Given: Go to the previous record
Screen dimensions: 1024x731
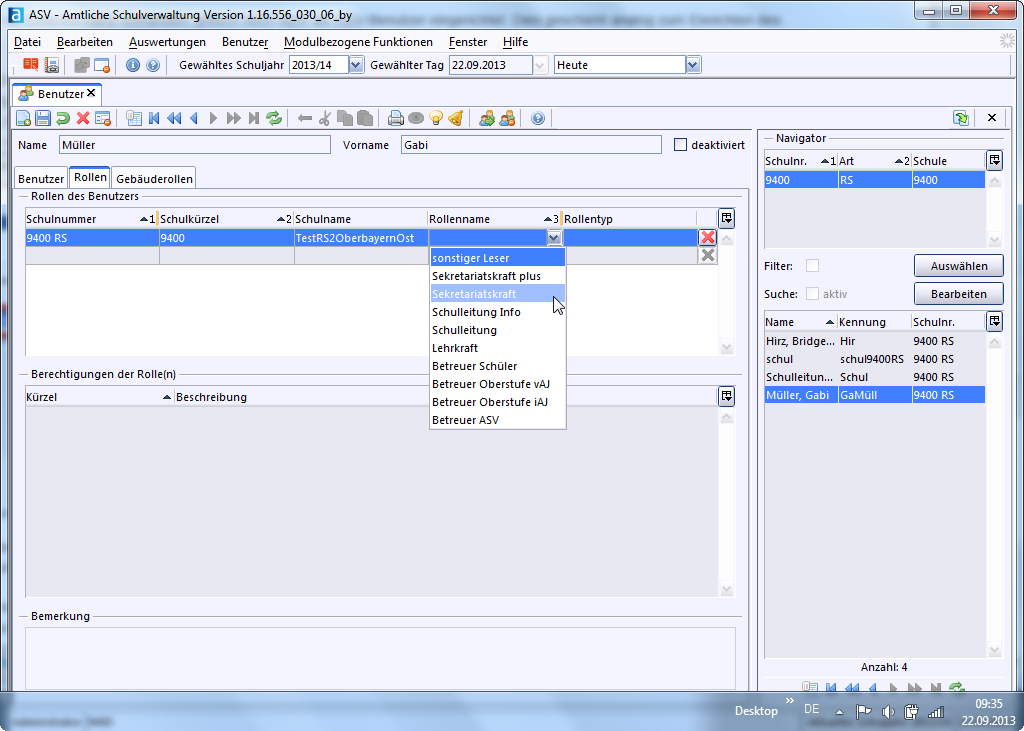Looking at the screenshot, I should (194, 118).
